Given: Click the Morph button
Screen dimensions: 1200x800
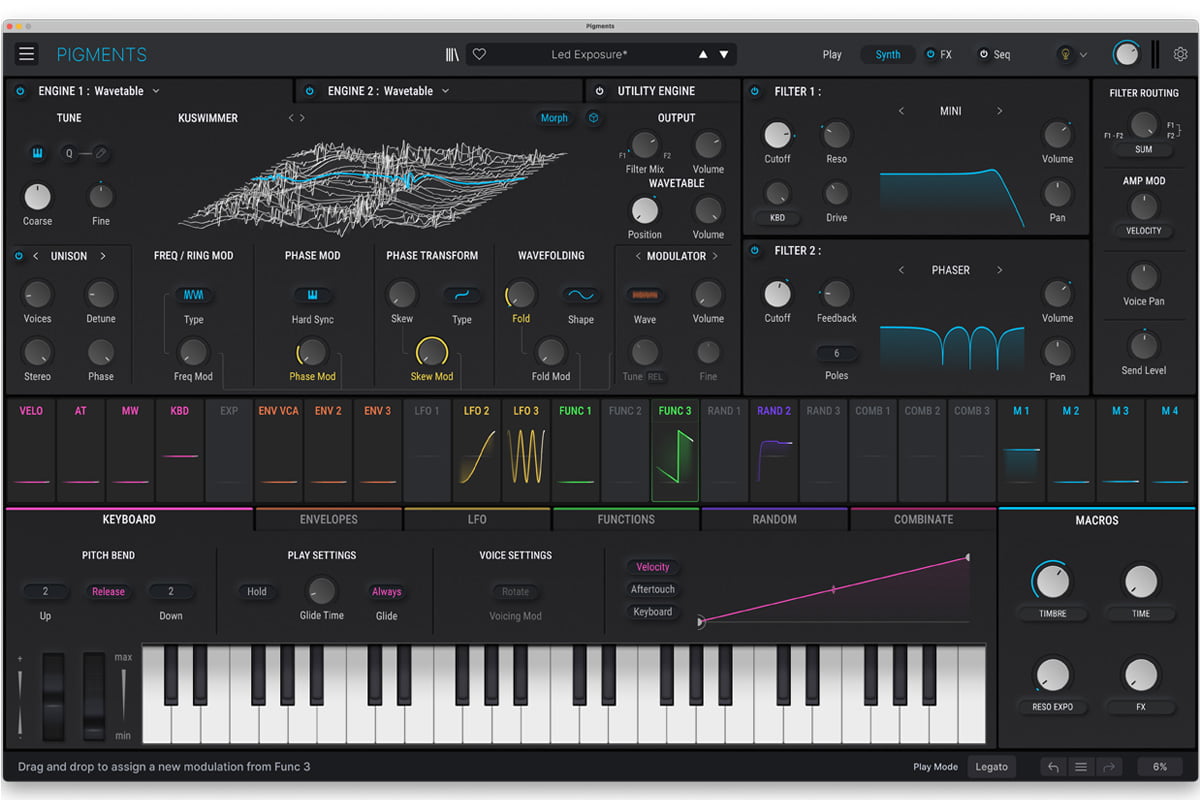Looking at the screenshot, I should 554,118.
